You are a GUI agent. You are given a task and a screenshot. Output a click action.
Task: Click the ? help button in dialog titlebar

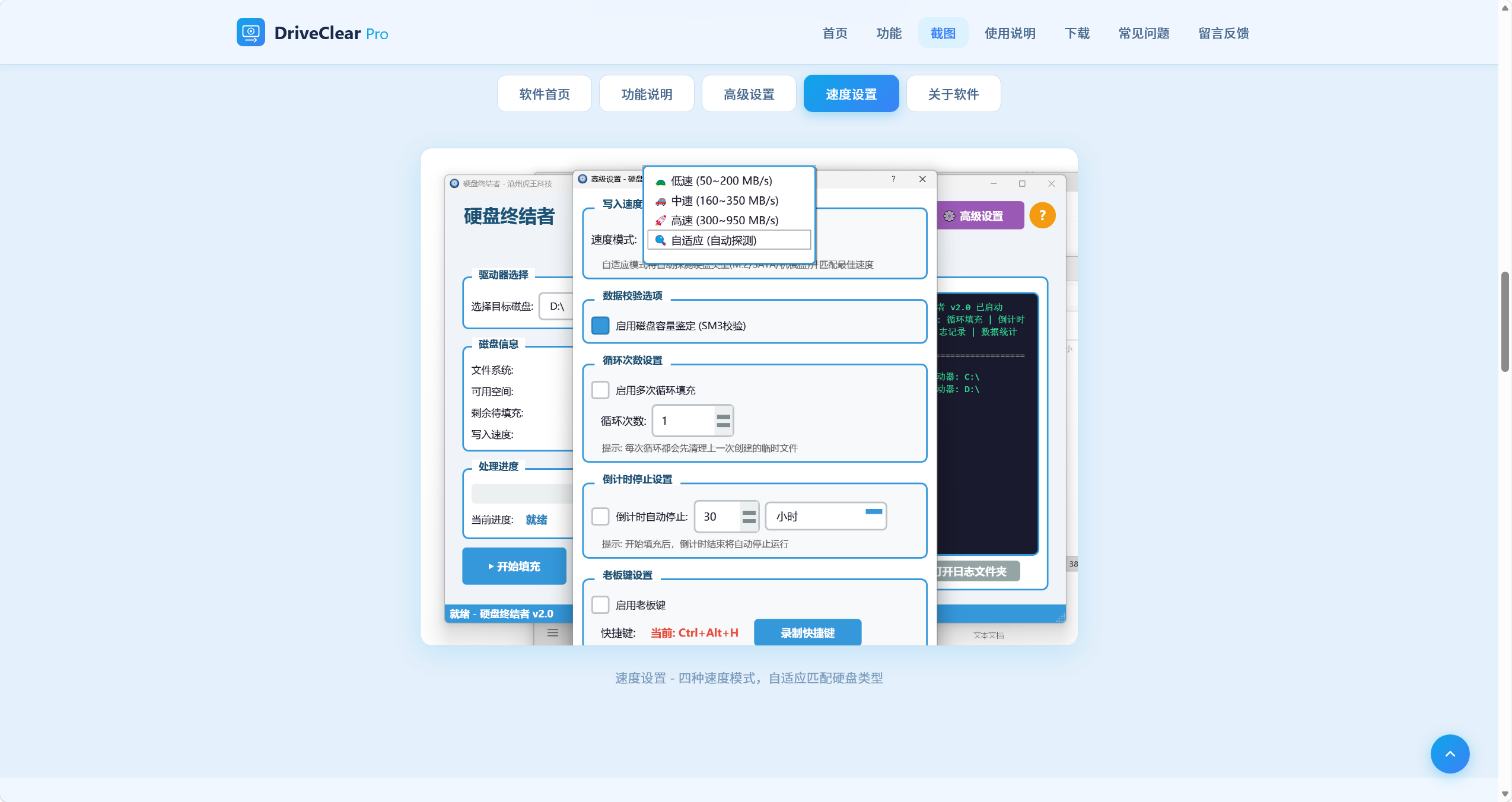[893, 179]
